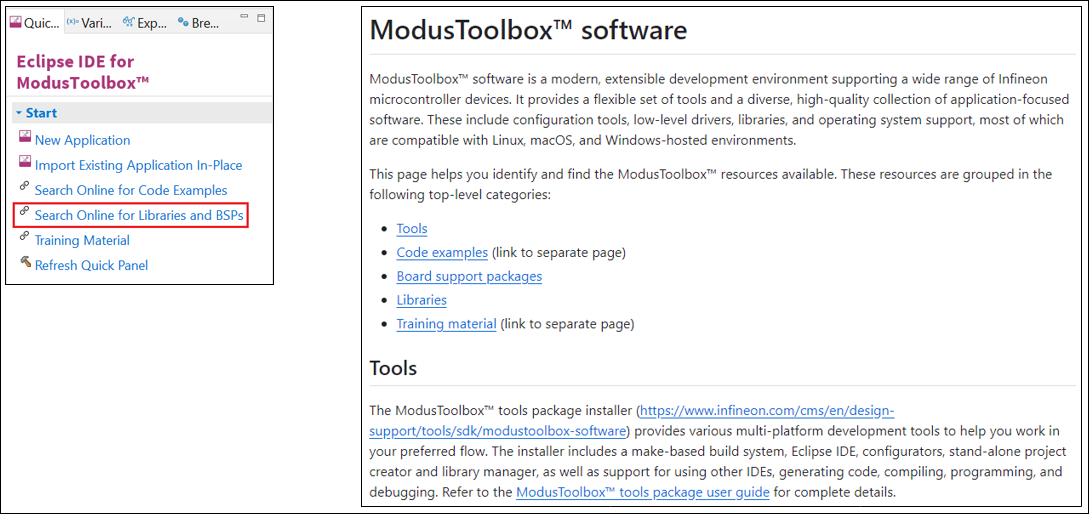Jump to Tools in the category list
The width and height of the screenshot is (1089, 514).
[x=412, y=229]
